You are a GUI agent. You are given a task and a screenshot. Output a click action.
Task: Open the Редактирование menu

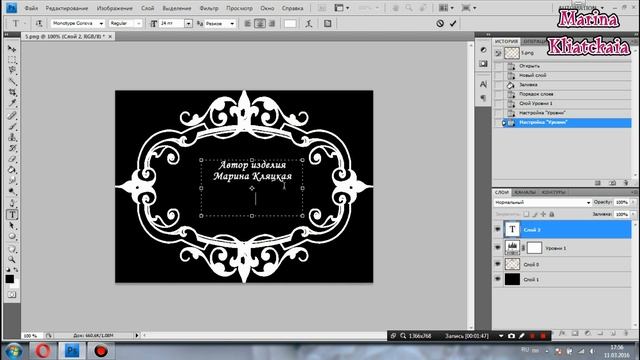click(x=67, y=8)
